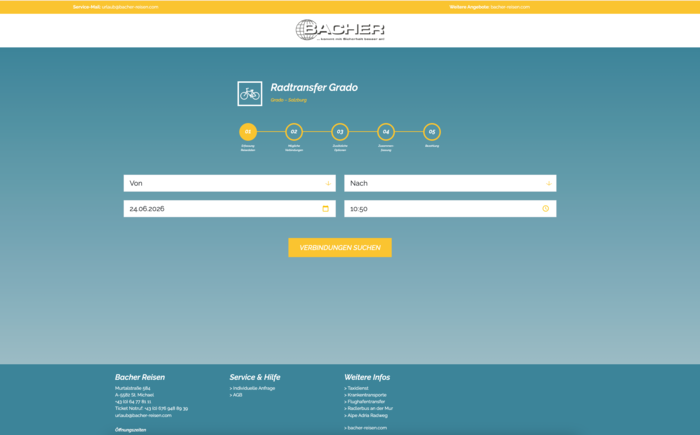Click the Ticket Notruf phone number
700x435 pixels.
pyautogui.click(x=166, y=408)
